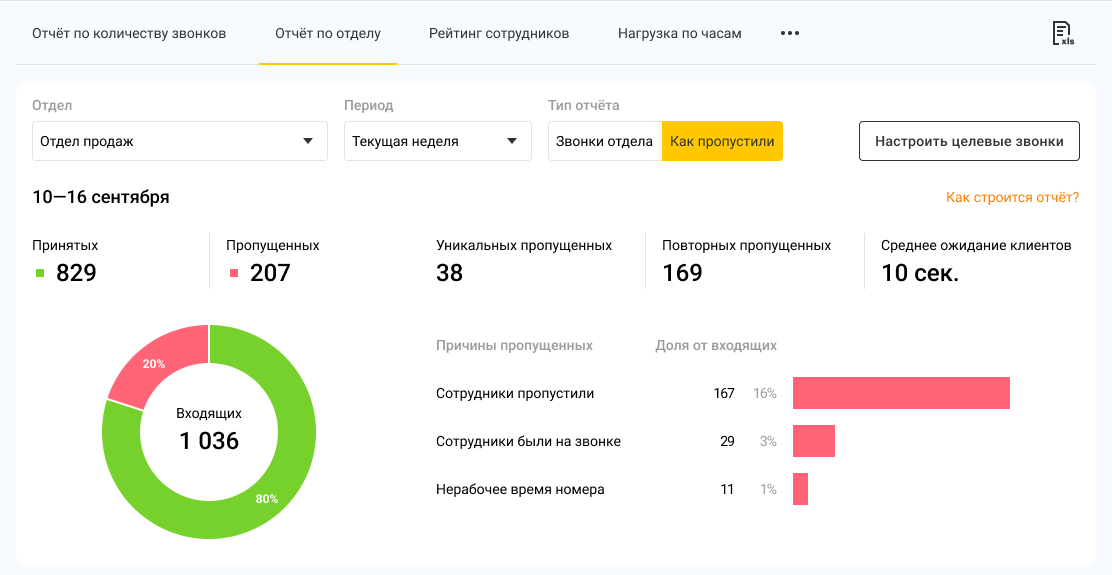Click the "Сотрудники были на звонке" bar
Screen dimensions: 1112x575
813,441
